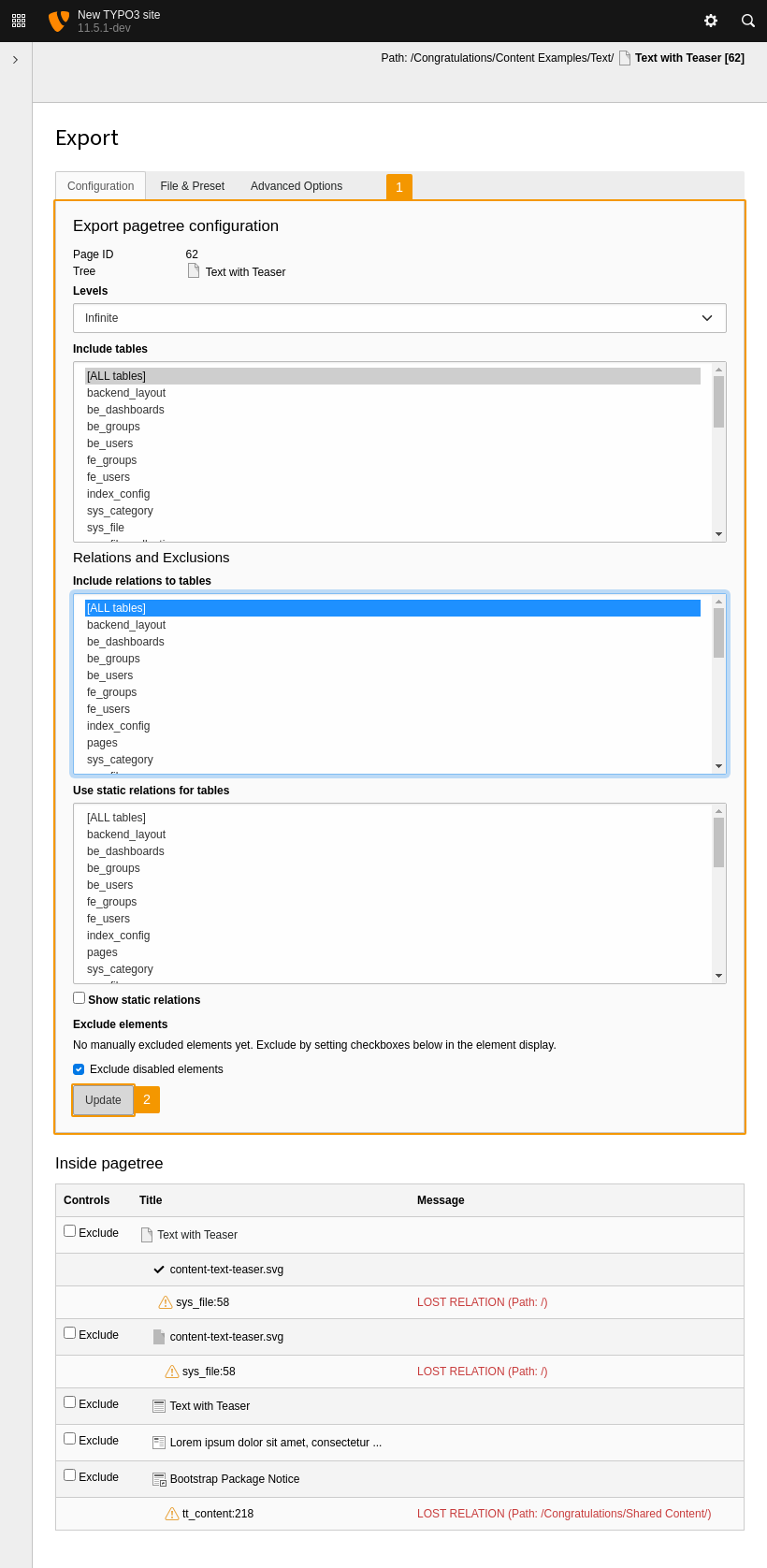Click the scroll-down arrow of Include tables list
The width and height of the screenshot is (767, 1568).
[718, 533]
